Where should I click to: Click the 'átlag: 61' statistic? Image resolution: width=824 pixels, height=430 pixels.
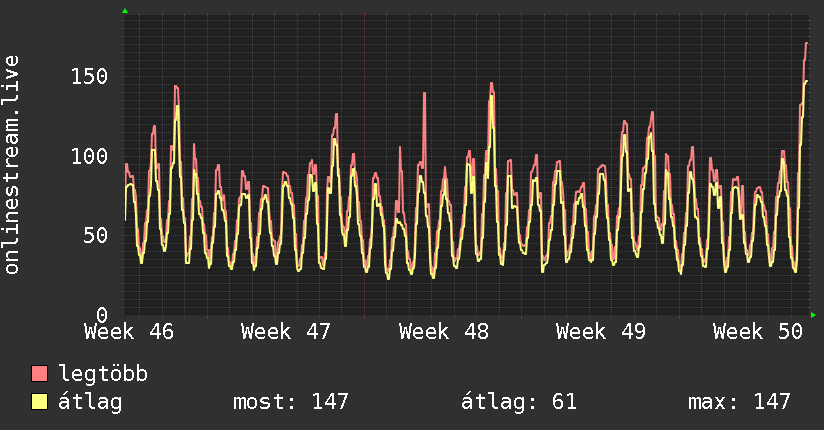(518, 402)
